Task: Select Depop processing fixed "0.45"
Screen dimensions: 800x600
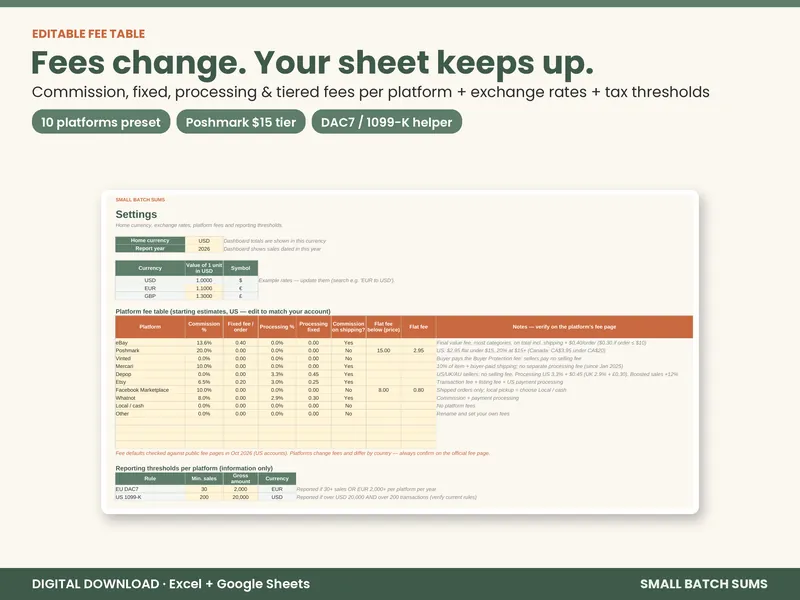Action: [313, 374]
